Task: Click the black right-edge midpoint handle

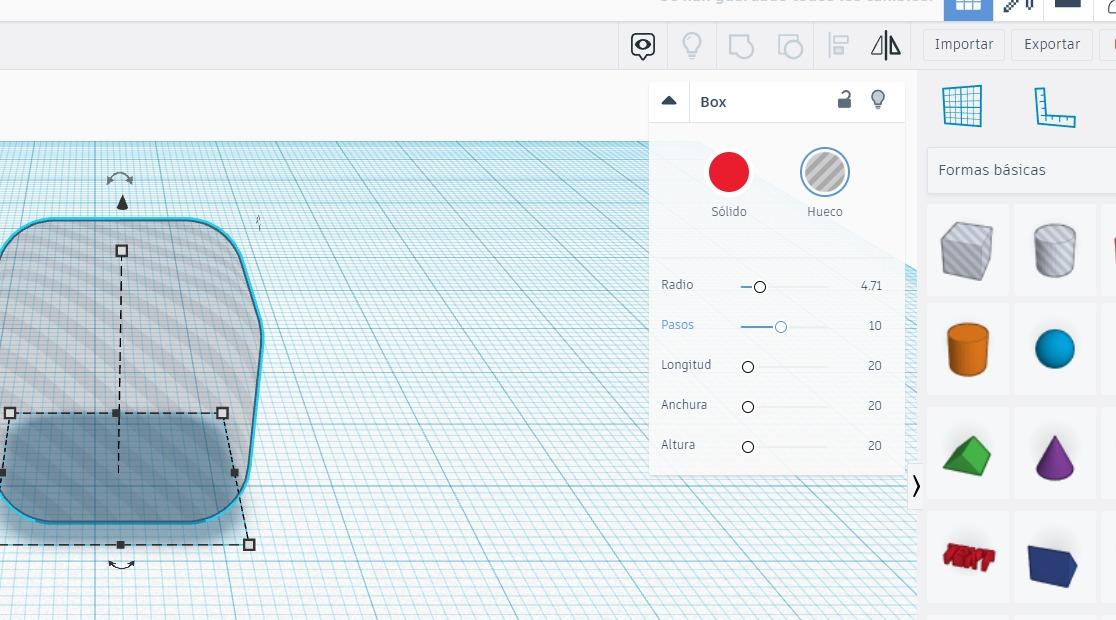Action: click(235, 472)
